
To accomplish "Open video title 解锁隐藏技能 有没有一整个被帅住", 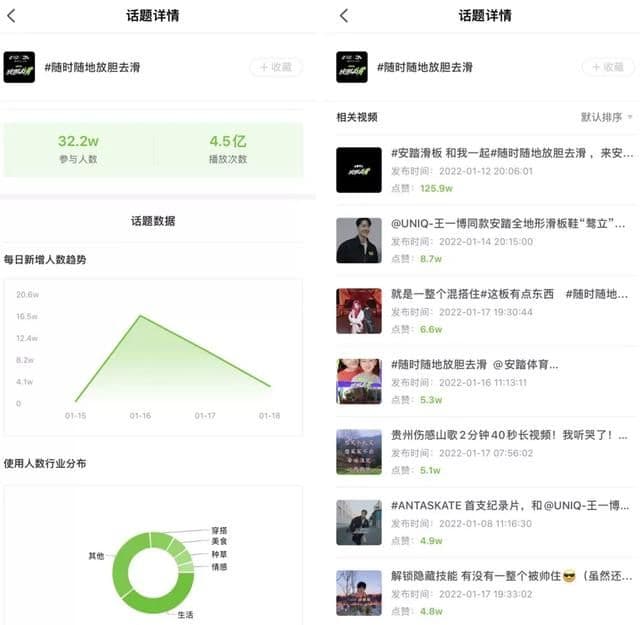I will [x=511, y=576].
